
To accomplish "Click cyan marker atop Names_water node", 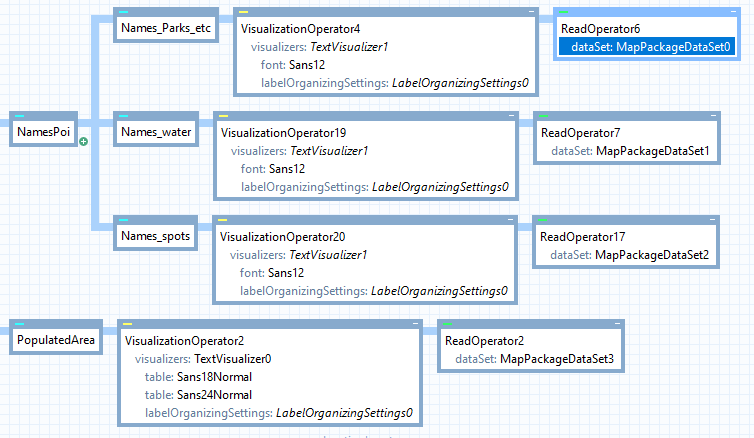I will [x=124, y=116].
